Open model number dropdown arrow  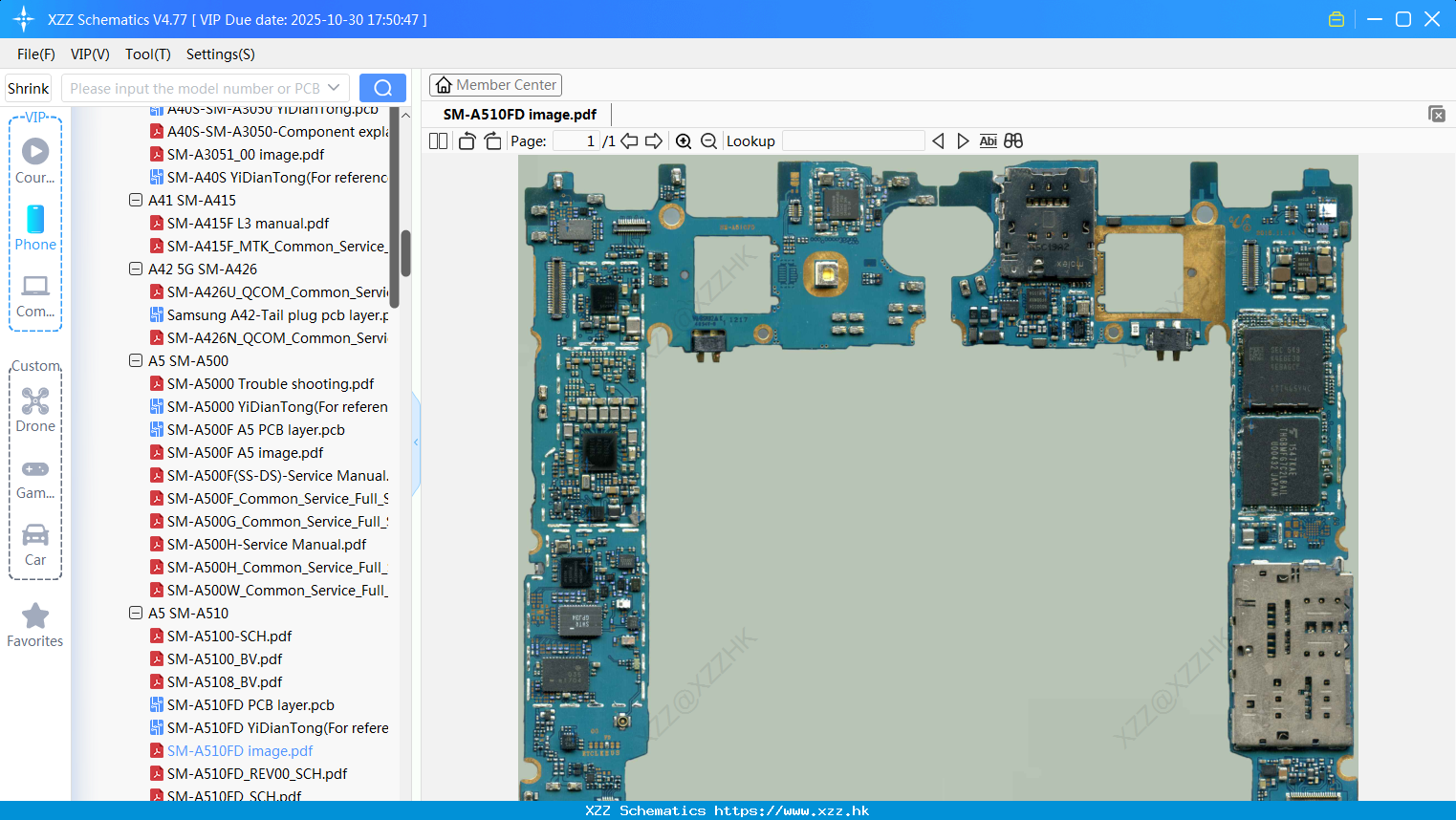[334, 88]
